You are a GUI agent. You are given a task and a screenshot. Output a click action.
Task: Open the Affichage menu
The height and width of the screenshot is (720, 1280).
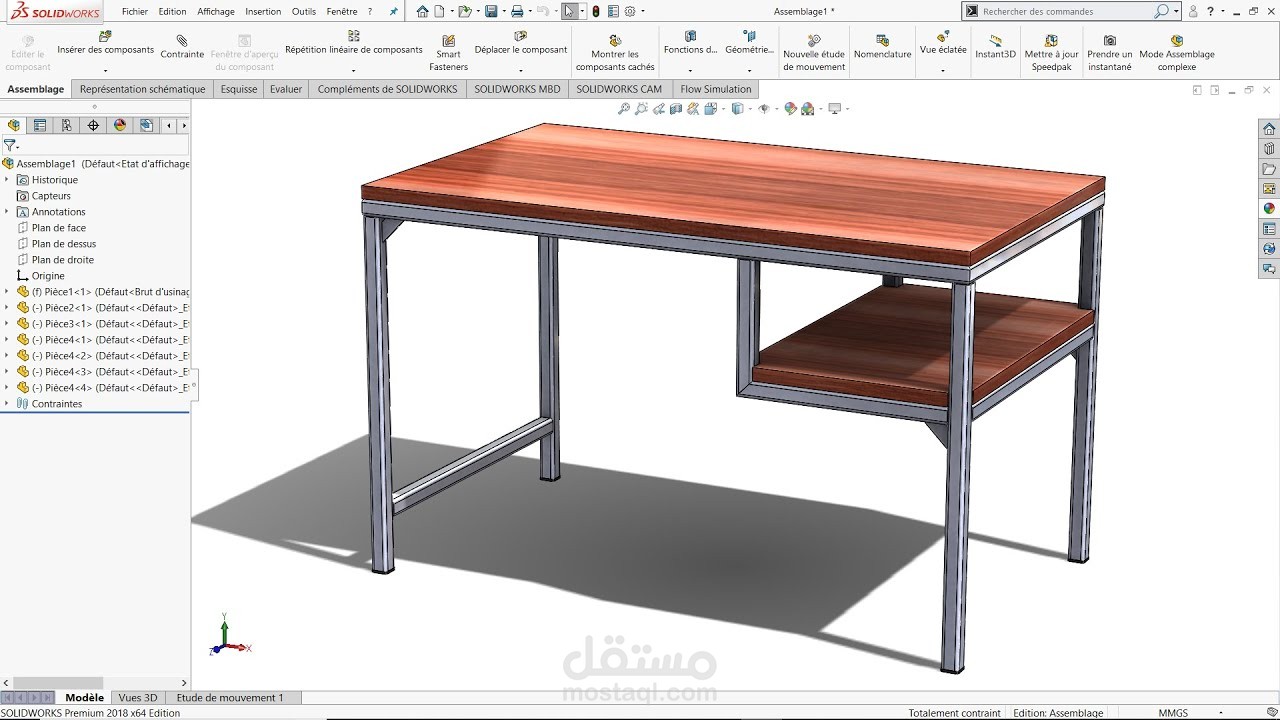click(x=216, y=12)
